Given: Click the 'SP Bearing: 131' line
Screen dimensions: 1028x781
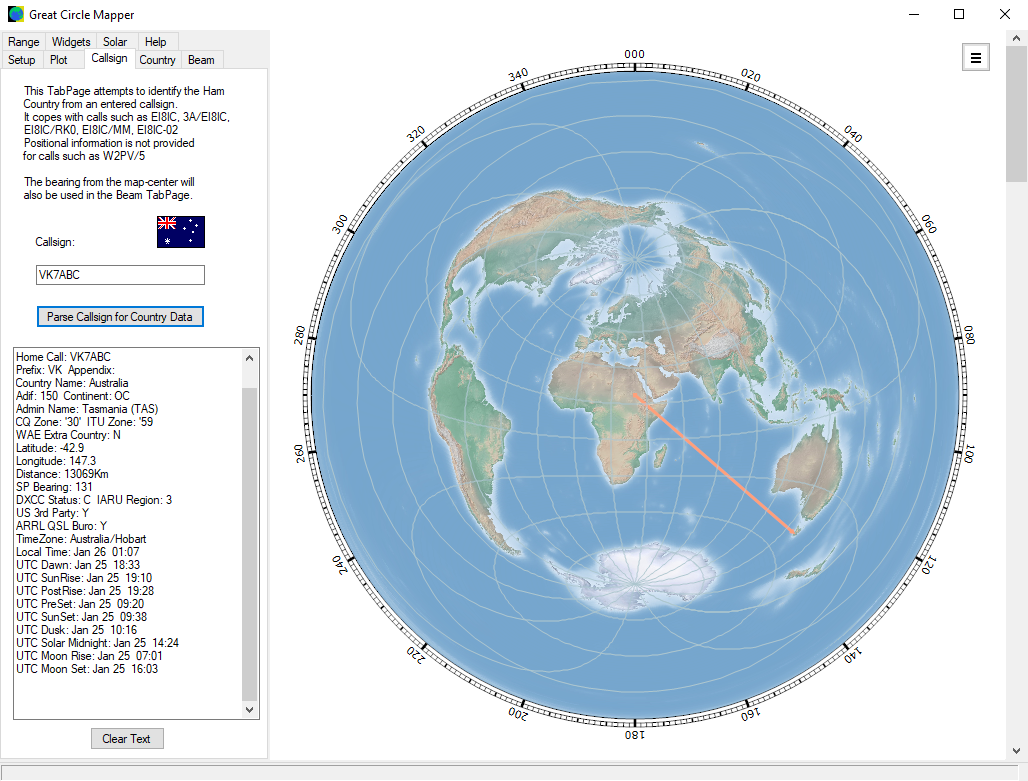Looking at the screenshot, I should (x=54, y=487).
